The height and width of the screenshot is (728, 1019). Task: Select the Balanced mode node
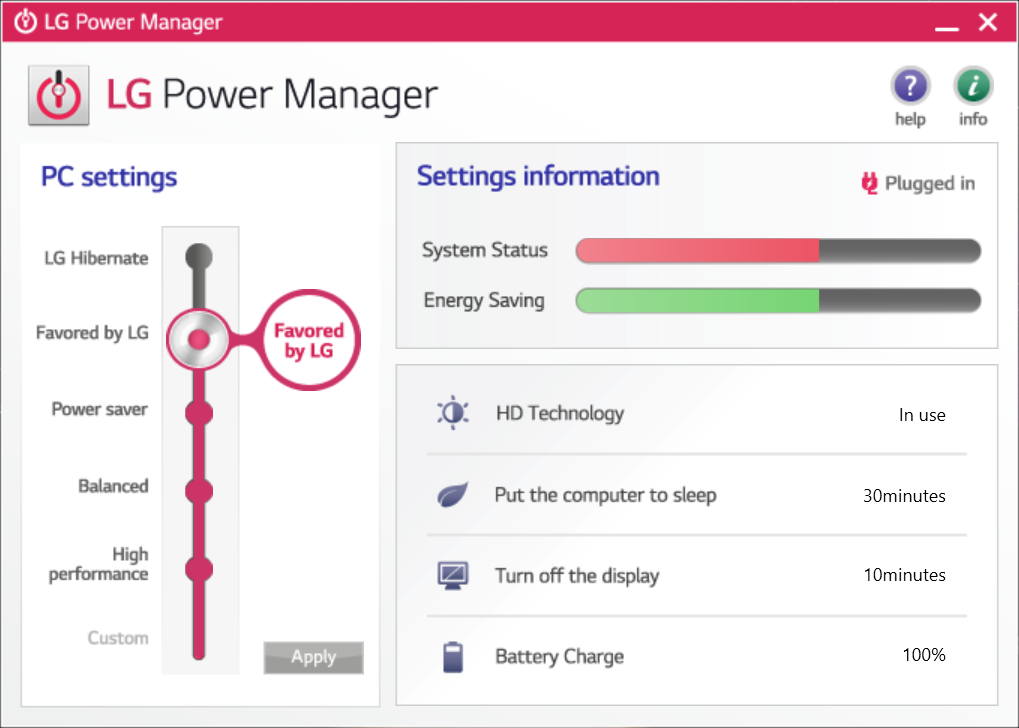click(198, 489)
